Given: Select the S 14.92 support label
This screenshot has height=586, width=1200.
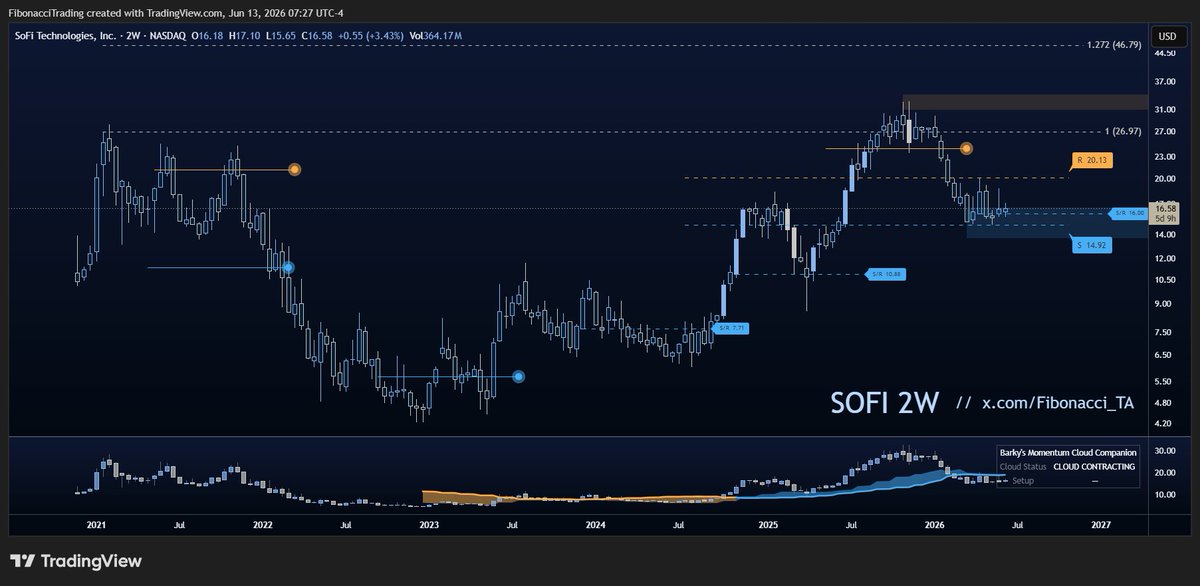Looking at the screenshot, I should pyautogui.click(x=1092, y=243).
